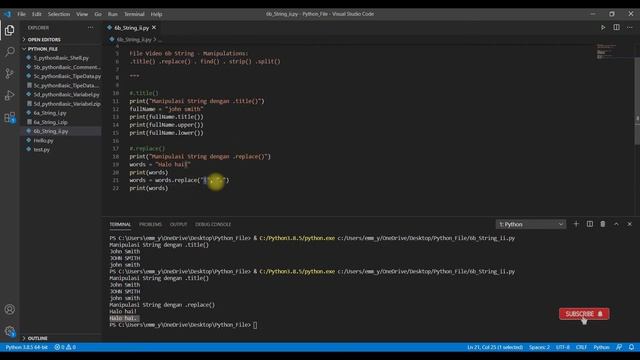Change language mode via Python status item
This screenshot has height=360, width=640.
pos(601,347)
